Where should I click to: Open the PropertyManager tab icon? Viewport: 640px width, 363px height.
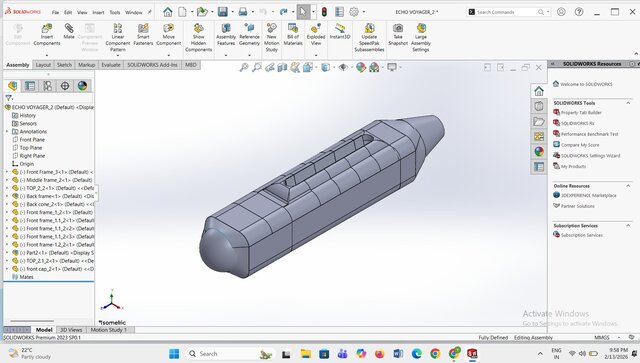[x=30, y=86]
